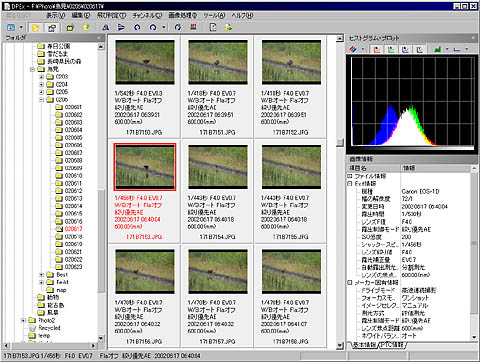This screenshot has height=362, width=480.
Task: Select the red-framed thumbnail 171B7153.JPG
Action: click(145, 167)
